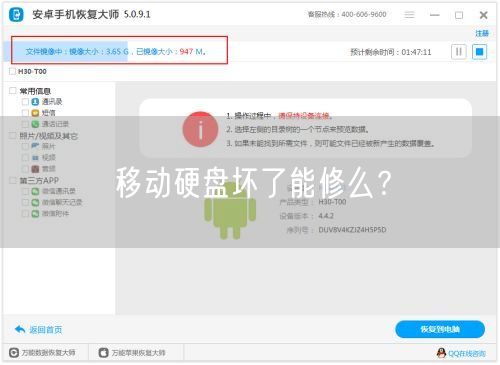
Task: Click the 音频 audio icon
Action: (35, 169)
